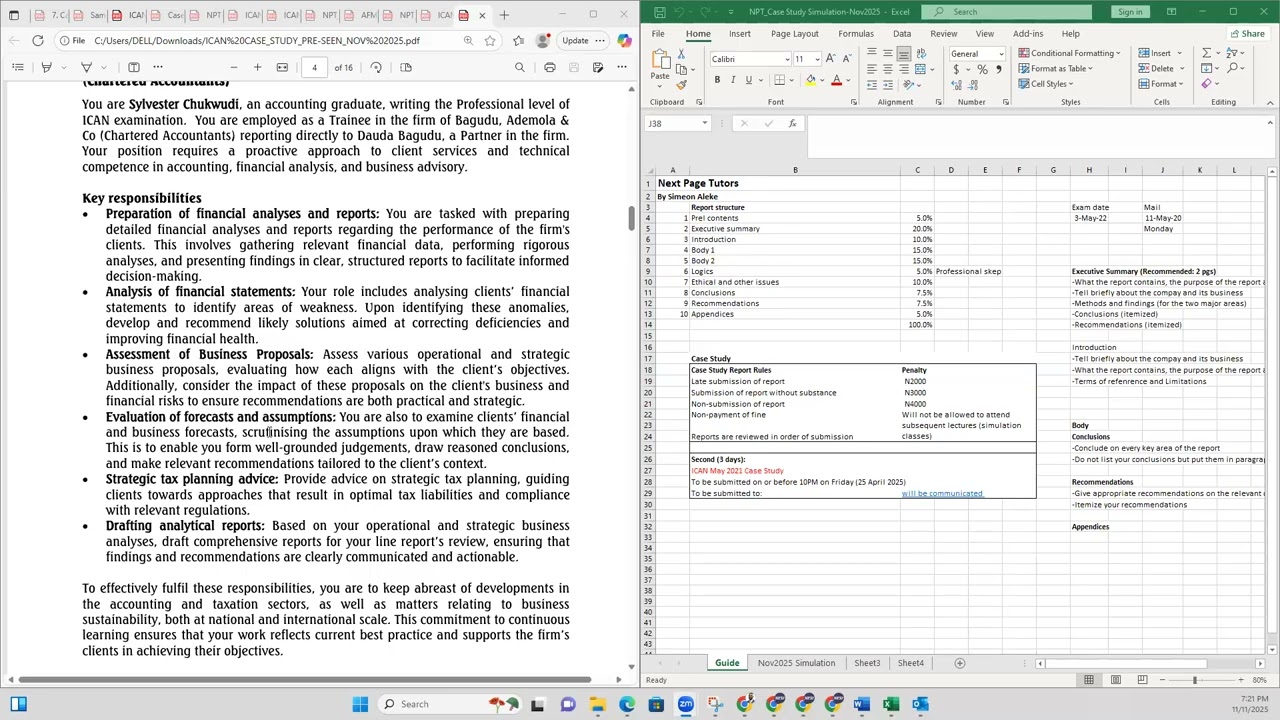
Task: Click the PDF Rotate icon
Action: tap(376, 67)
